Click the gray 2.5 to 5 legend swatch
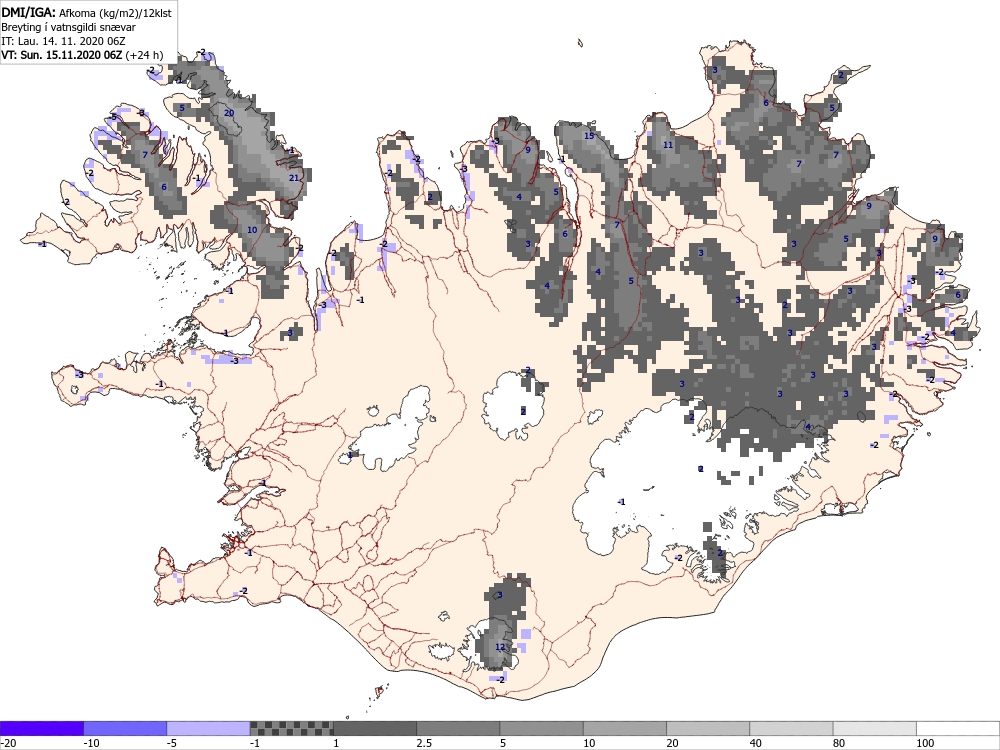1000x750 pixels. click(458, 728)
